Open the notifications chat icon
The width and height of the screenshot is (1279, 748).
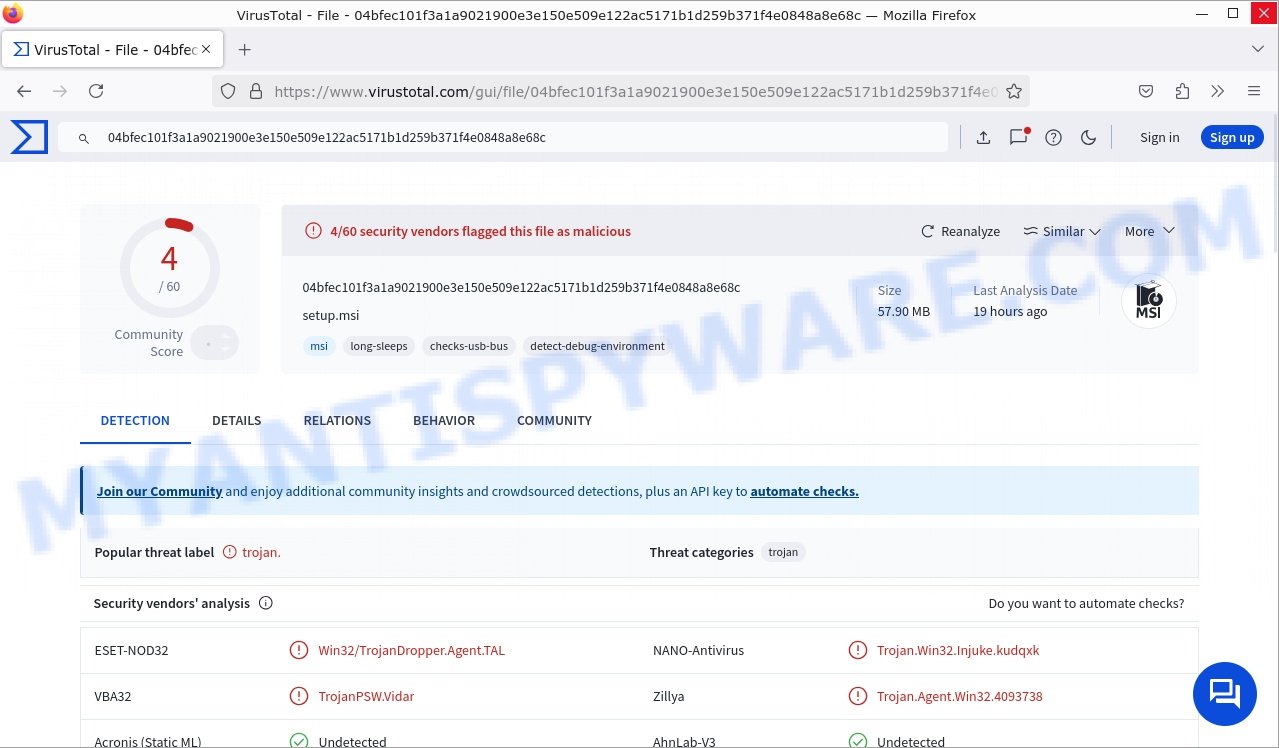pos(1019,137)
